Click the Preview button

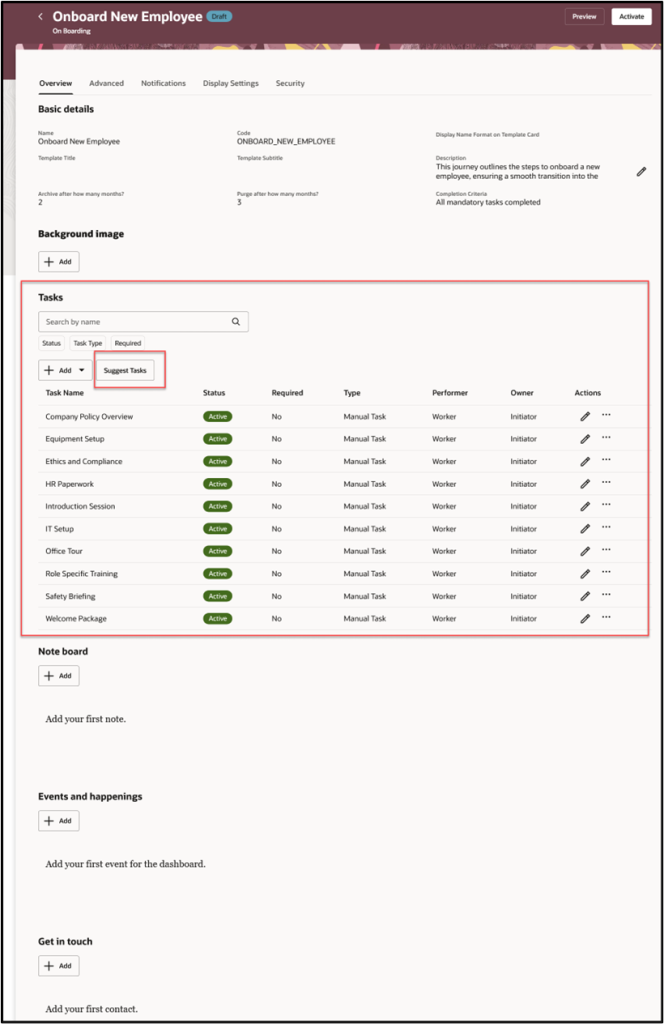(584, 16)
